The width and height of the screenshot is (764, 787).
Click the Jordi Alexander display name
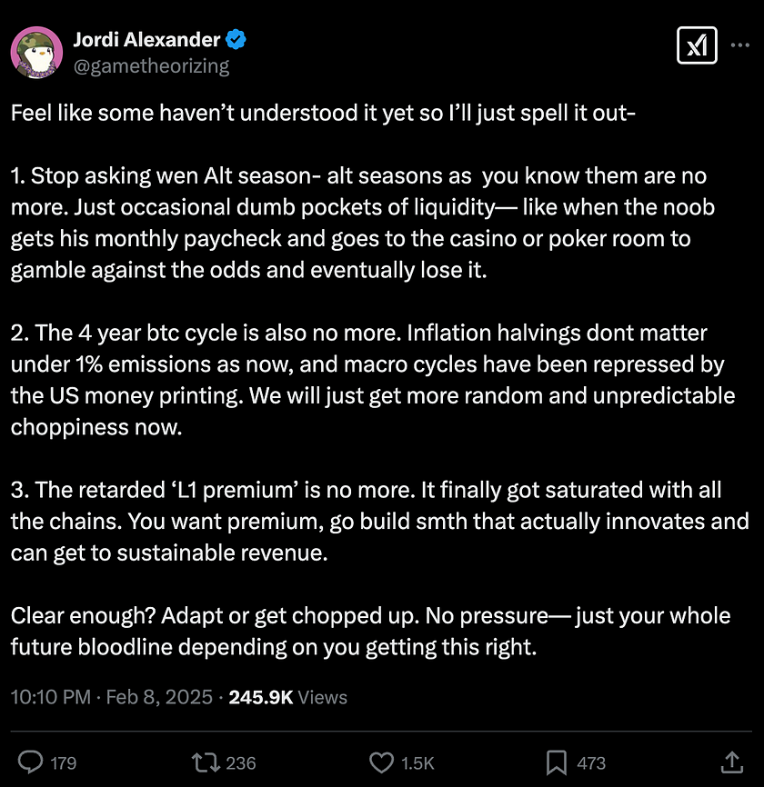(146, 40)
